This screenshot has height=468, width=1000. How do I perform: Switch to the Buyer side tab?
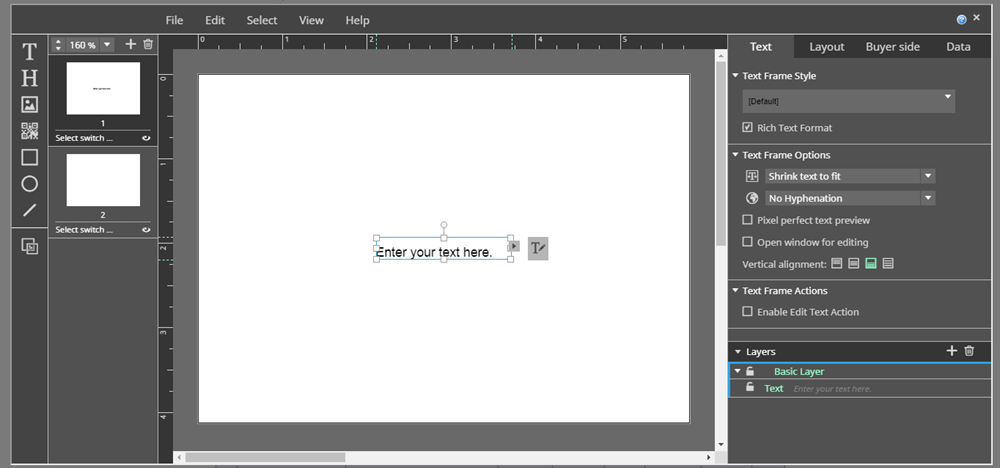[892, 47]
